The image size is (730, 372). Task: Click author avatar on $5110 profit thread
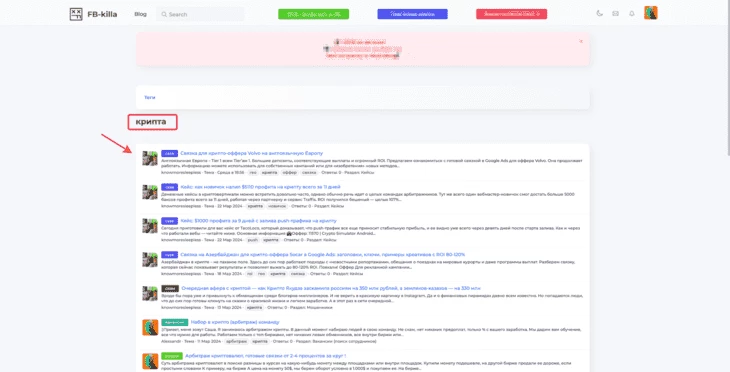coord(150,192)
